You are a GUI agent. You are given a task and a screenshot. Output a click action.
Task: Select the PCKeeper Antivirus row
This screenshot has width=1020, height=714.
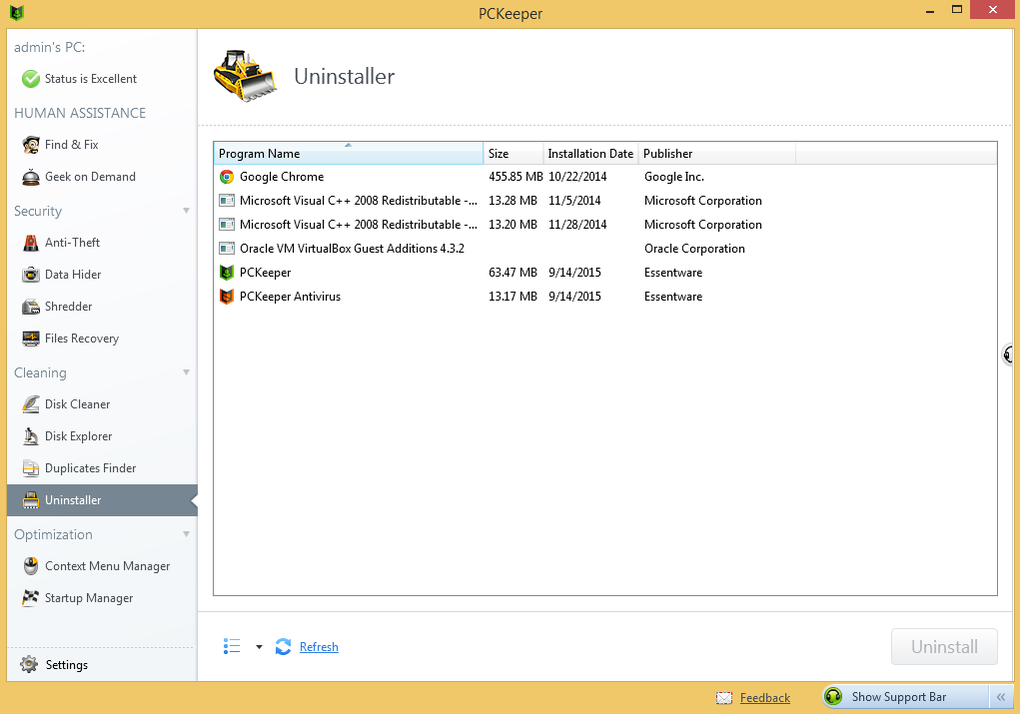click(605, 297)
